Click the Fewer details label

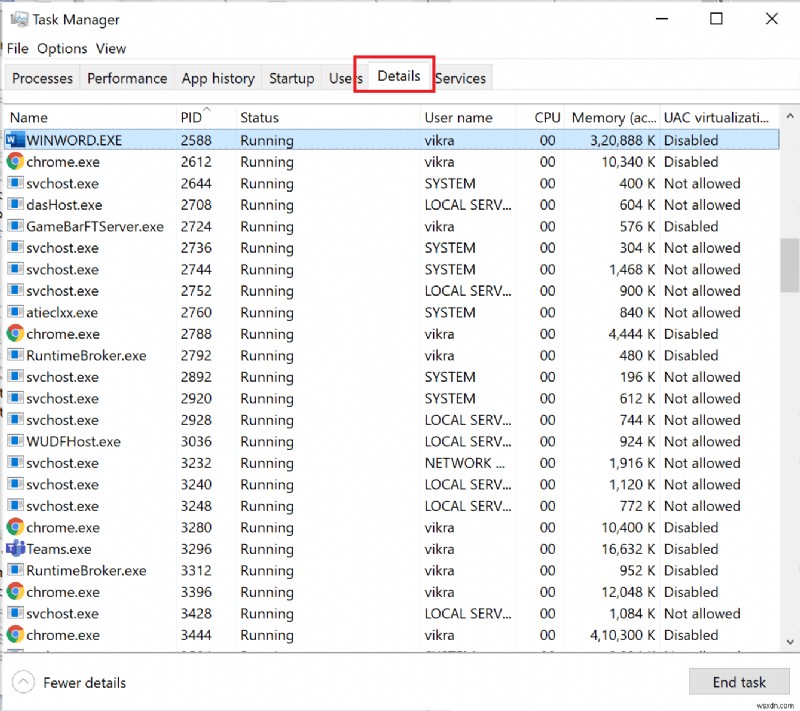84,682
